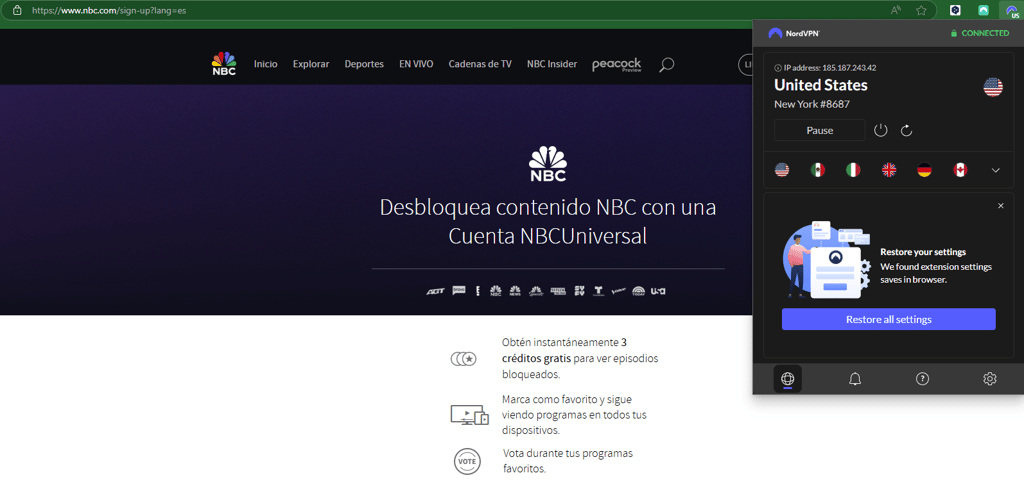
Task: Open the Read Aloud icon in address bar
Action: [895, 10]
